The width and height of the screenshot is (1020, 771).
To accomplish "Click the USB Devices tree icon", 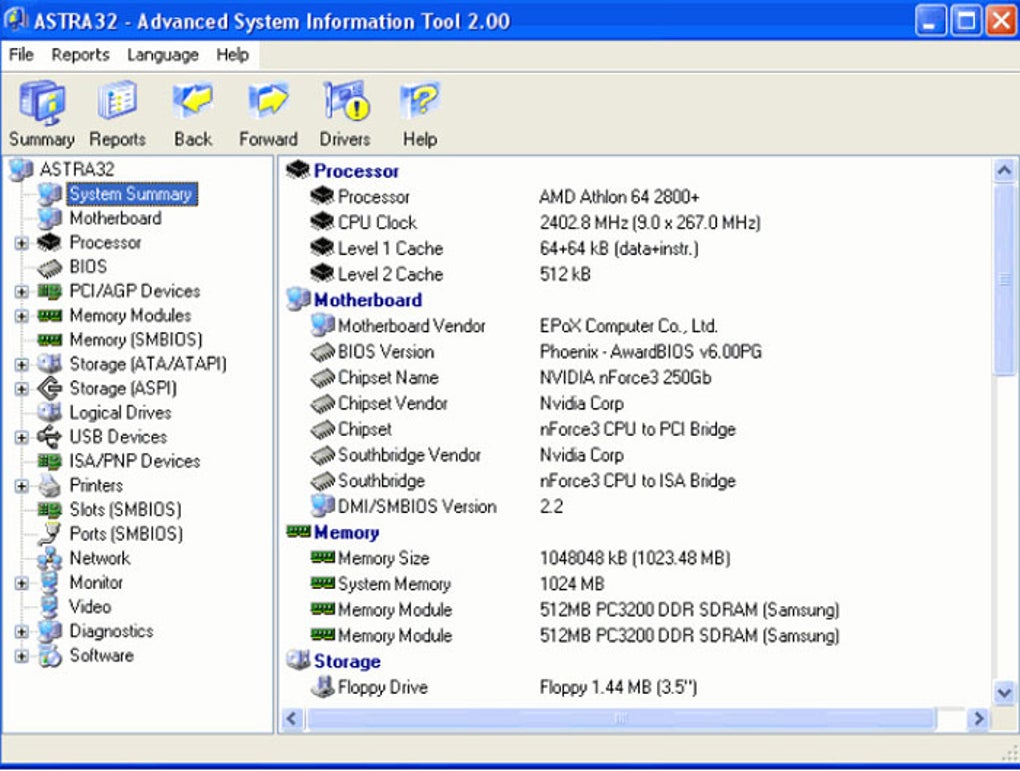I will coord(49,437).
